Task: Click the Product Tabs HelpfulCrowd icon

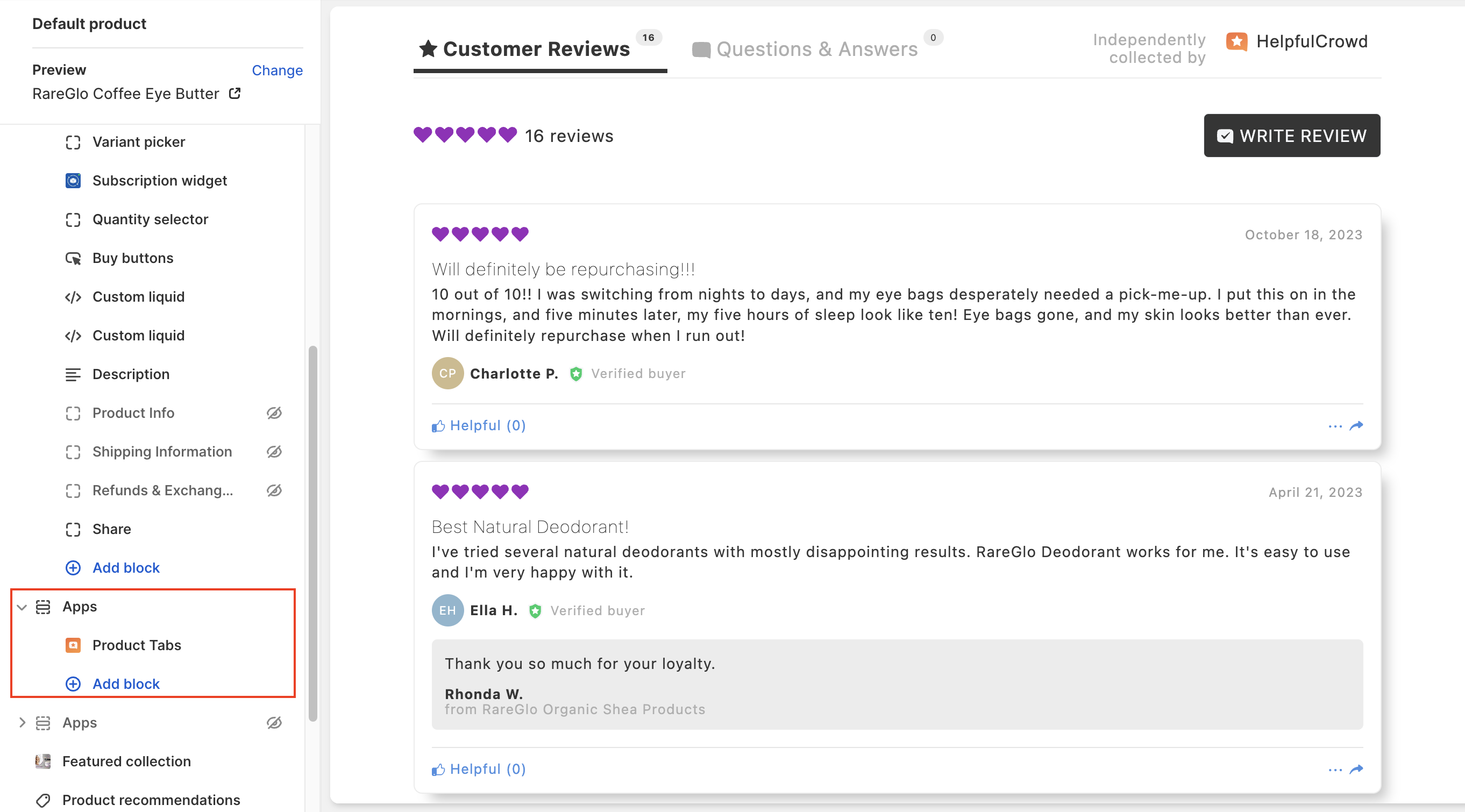Action: click(73, 645)
